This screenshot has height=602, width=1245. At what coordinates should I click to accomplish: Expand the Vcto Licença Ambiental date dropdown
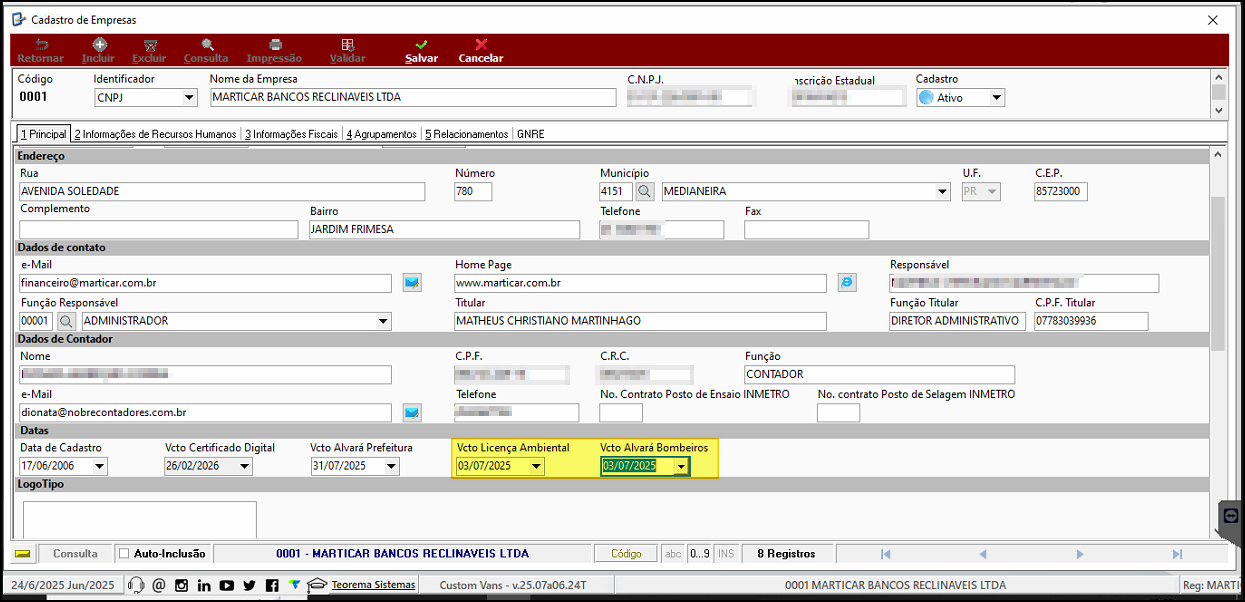click(536, 466)
